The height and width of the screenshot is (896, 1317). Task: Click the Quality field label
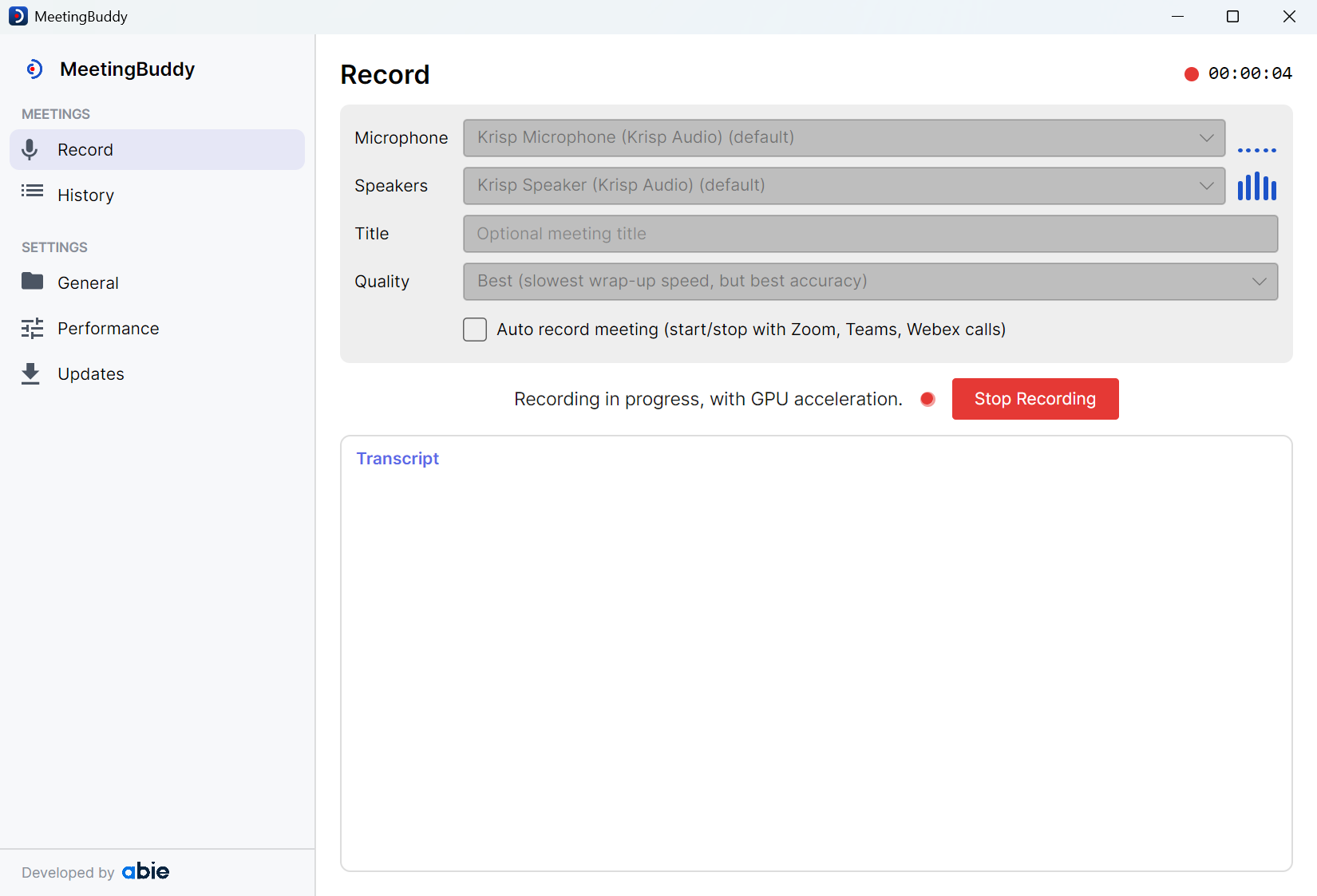(x=382, y=282)
